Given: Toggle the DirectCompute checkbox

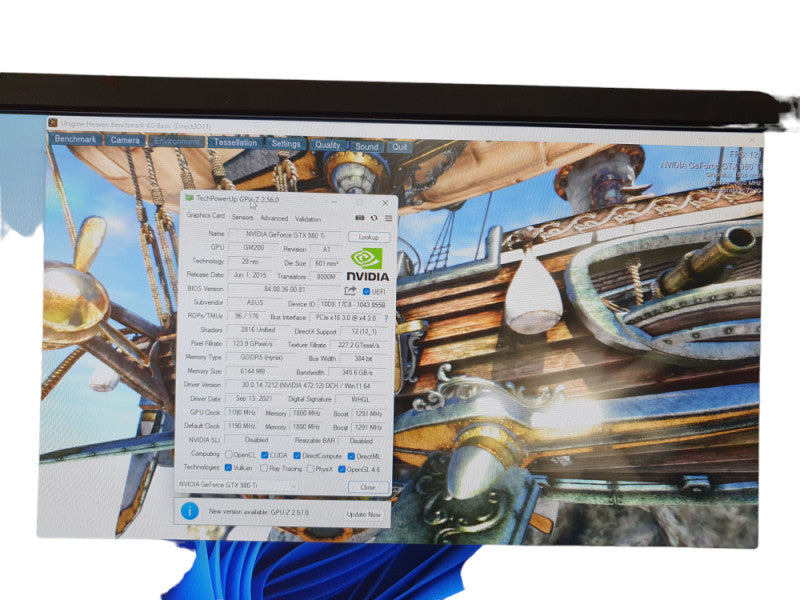Looking at the screenshot, I should click(297, 456).
